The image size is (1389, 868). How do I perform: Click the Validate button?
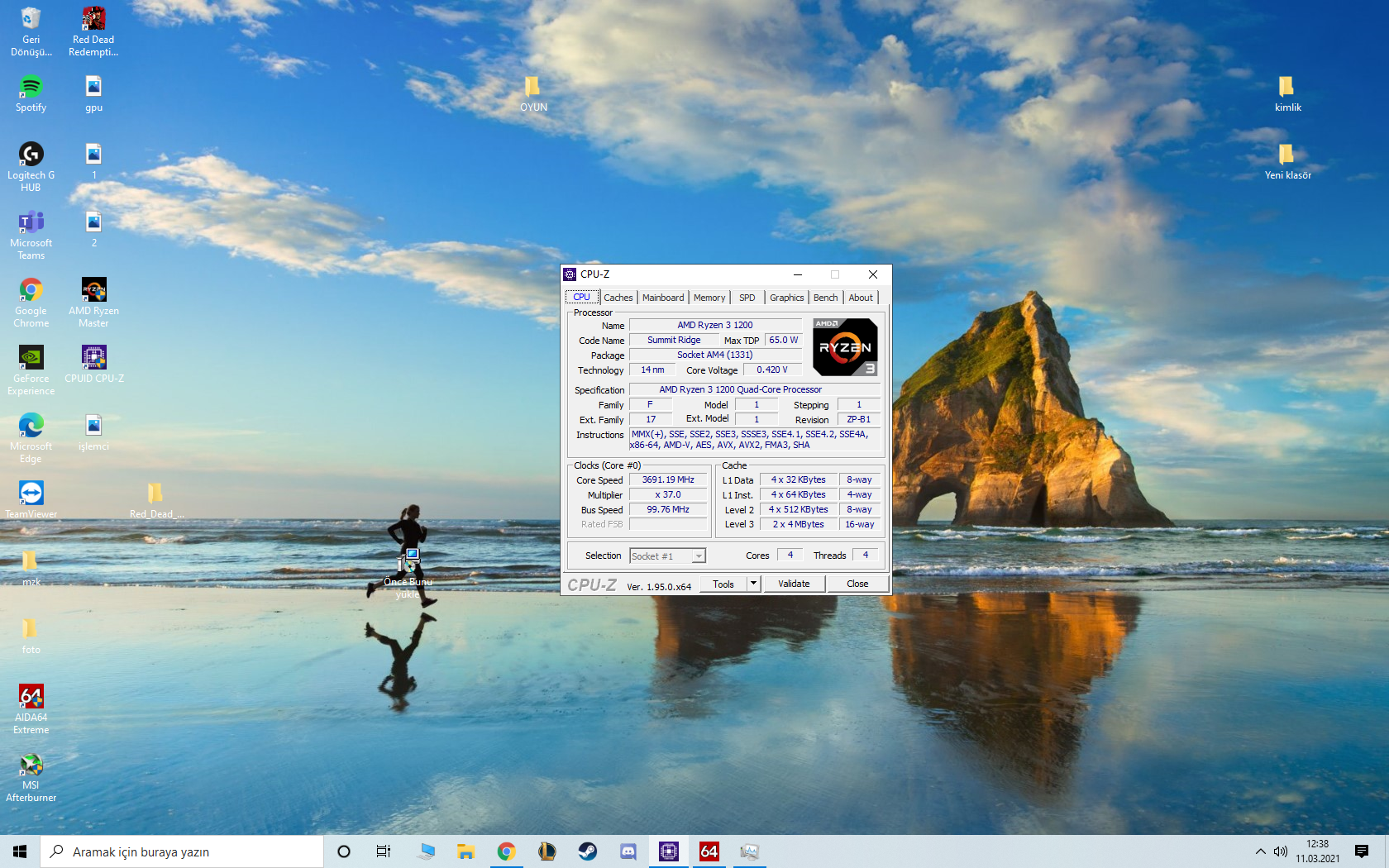click(x=794, y=584)
